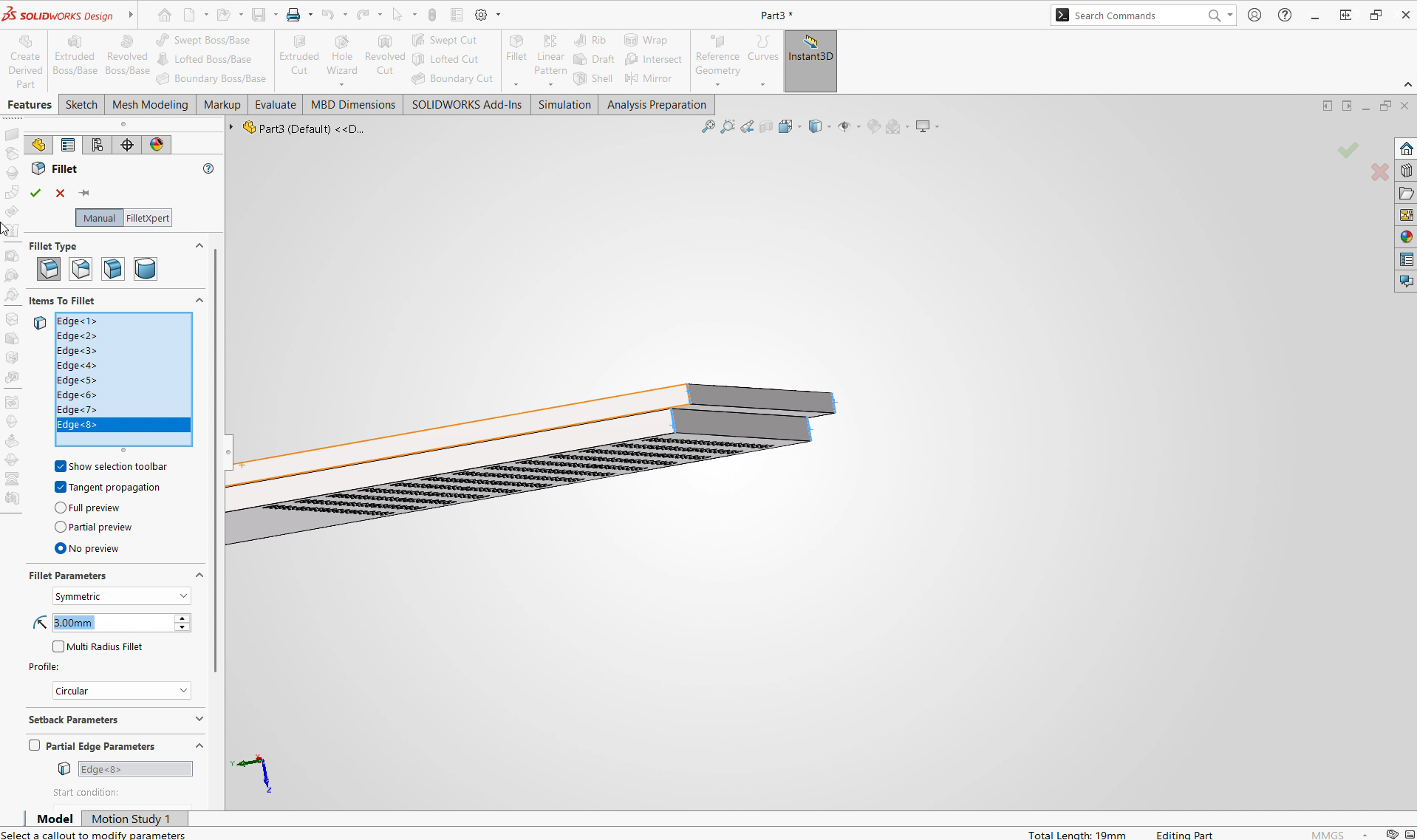Viewport: 1417px width, 840px height.
Task: Switch to Motion Study 1 tab
Action: [x=131, y=819]
